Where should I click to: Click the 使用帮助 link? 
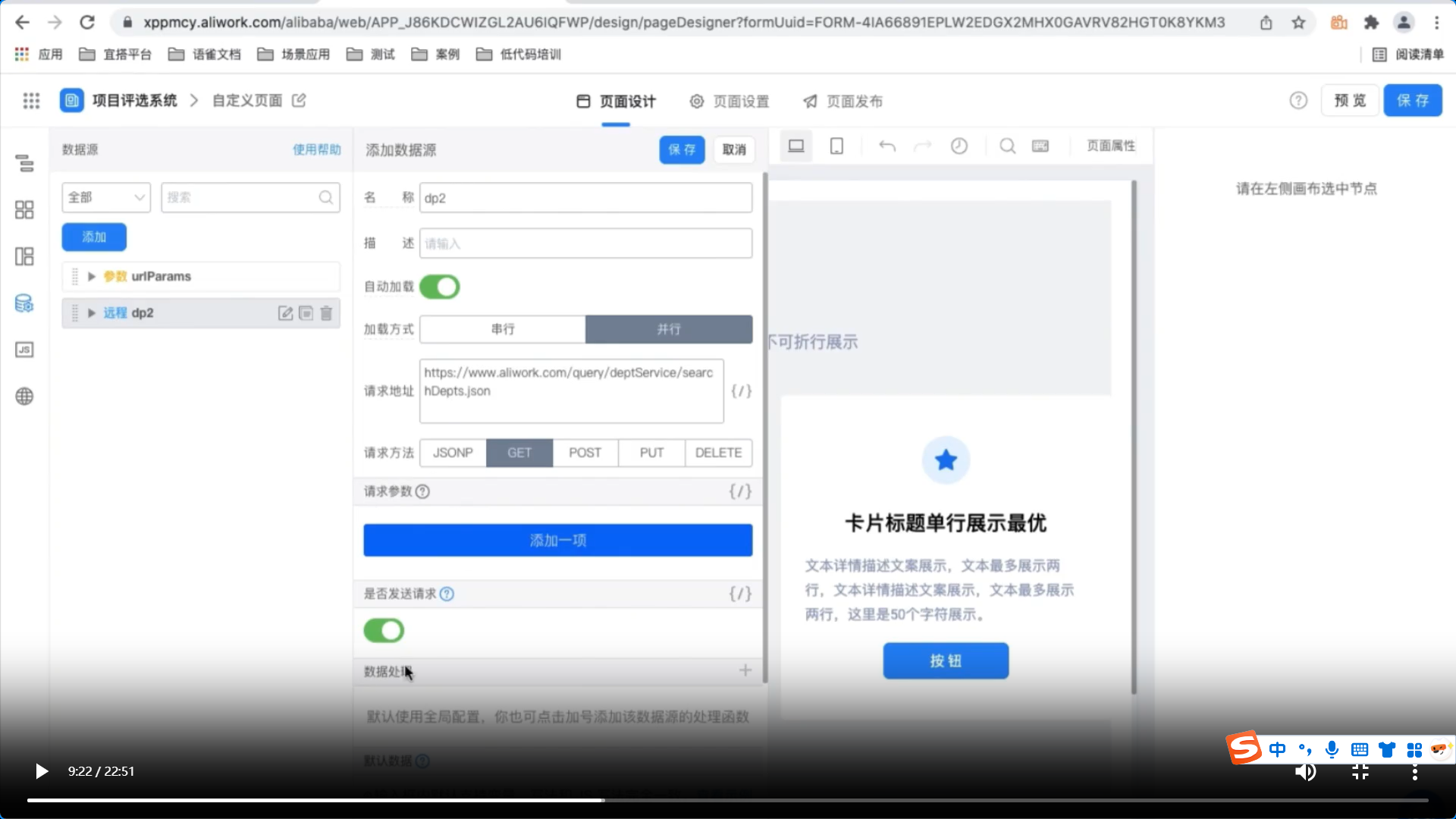(x=316, y=149)
